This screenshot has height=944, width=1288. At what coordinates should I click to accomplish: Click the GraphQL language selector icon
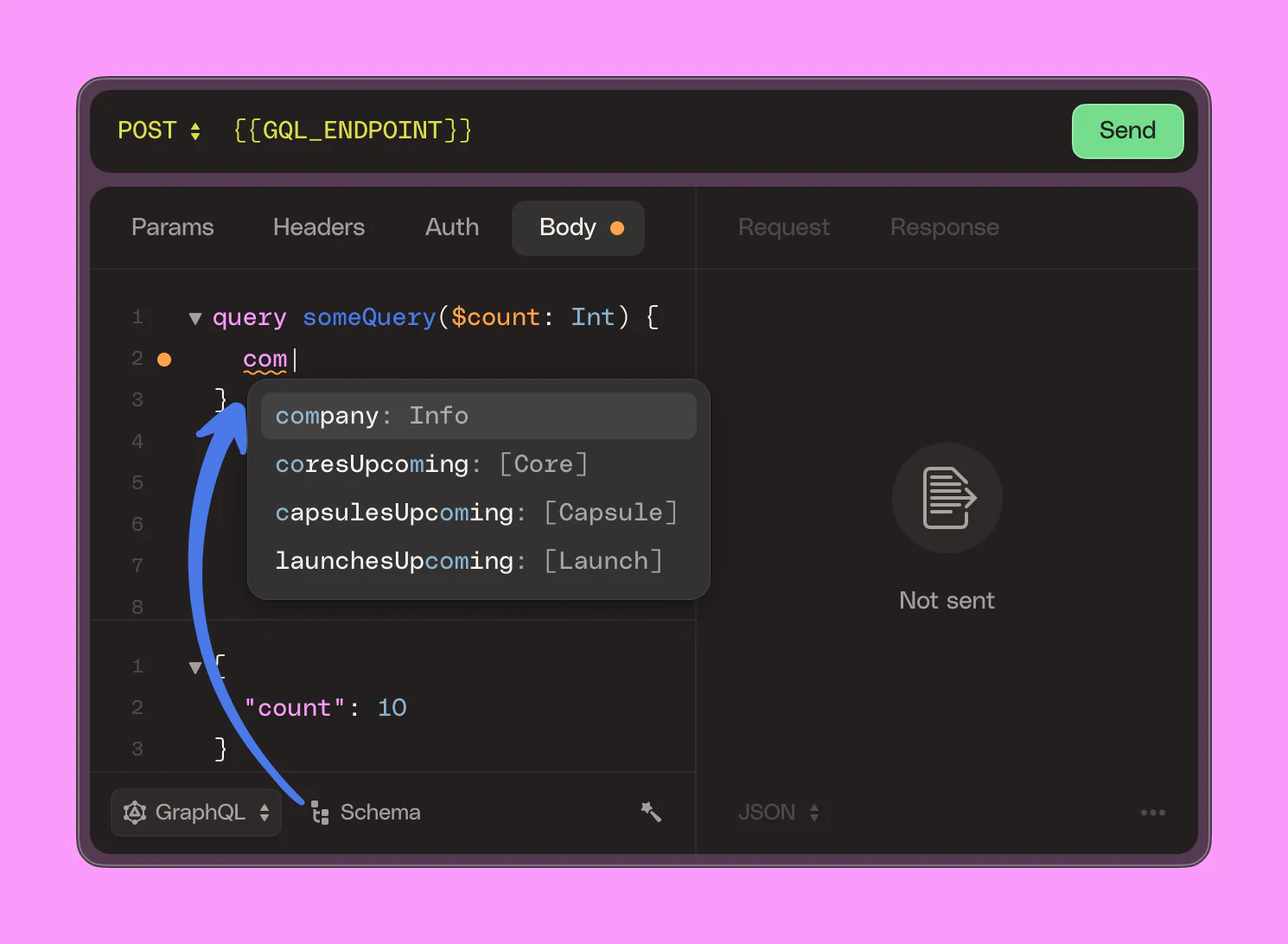click(135, 812)
